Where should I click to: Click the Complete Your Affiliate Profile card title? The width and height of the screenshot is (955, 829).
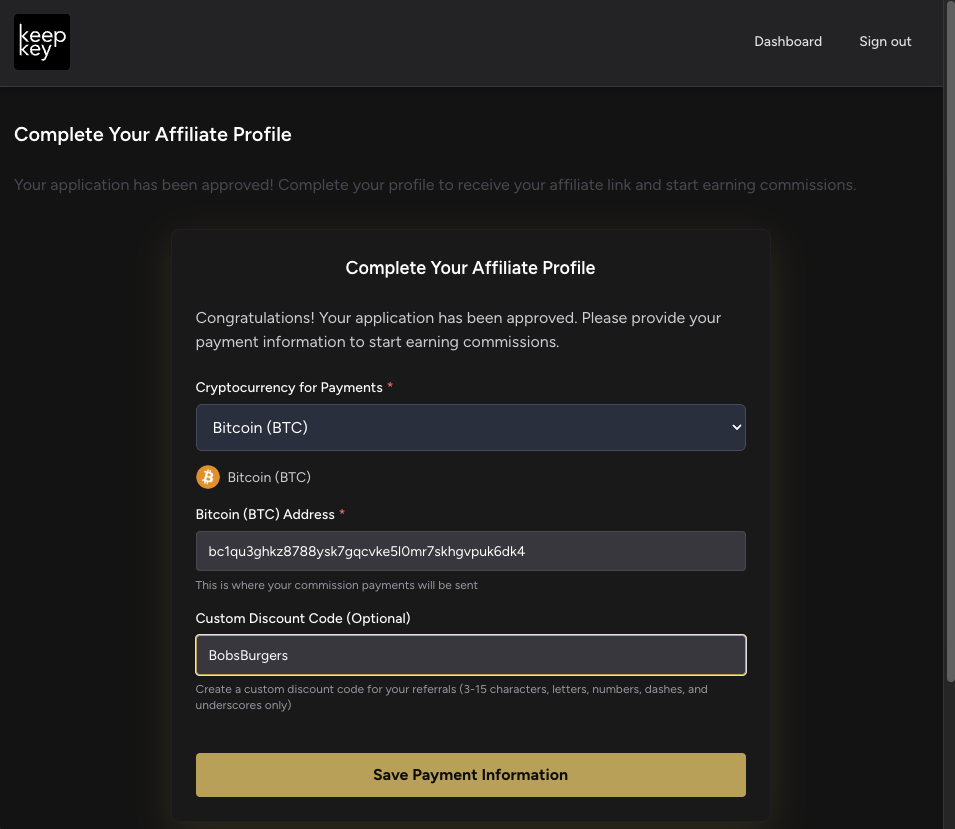coord(470,268)
